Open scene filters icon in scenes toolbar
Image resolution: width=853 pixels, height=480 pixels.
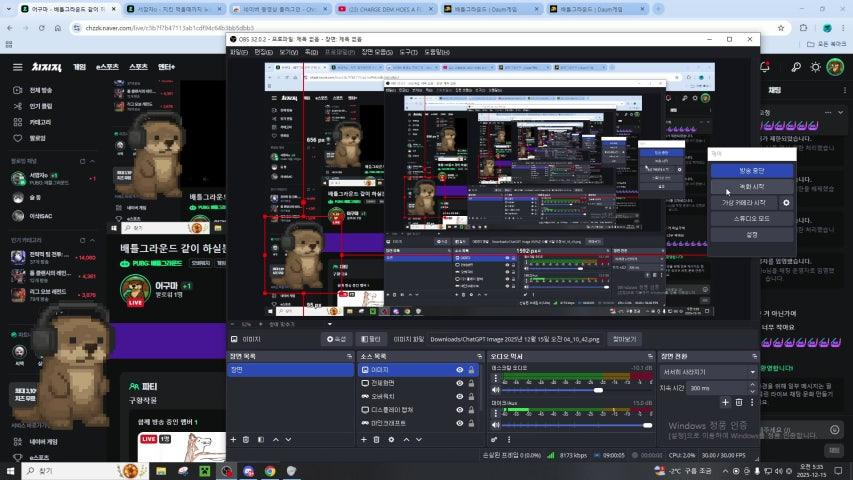[261, 439]
